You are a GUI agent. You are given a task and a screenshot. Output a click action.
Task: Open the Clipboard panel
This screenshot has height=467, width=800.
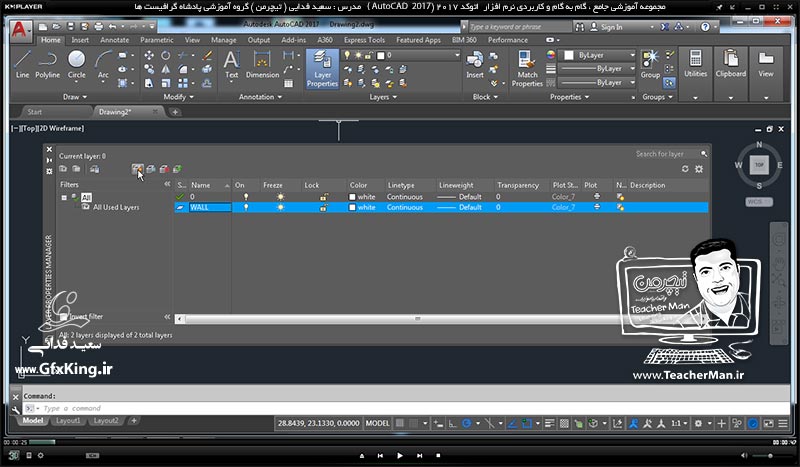[731, 65]
